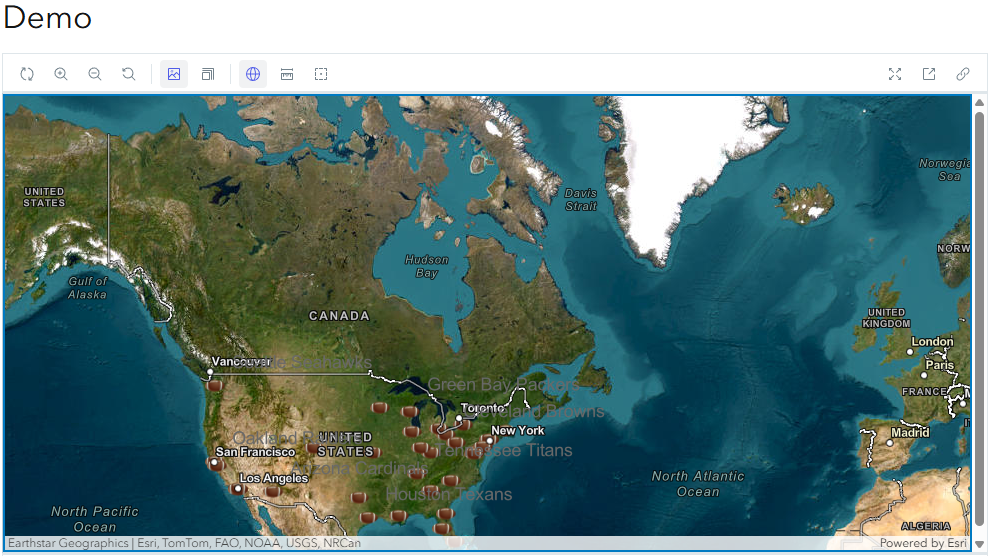
Task: Click the Toronto city label
Action: [x=483, y=408]
